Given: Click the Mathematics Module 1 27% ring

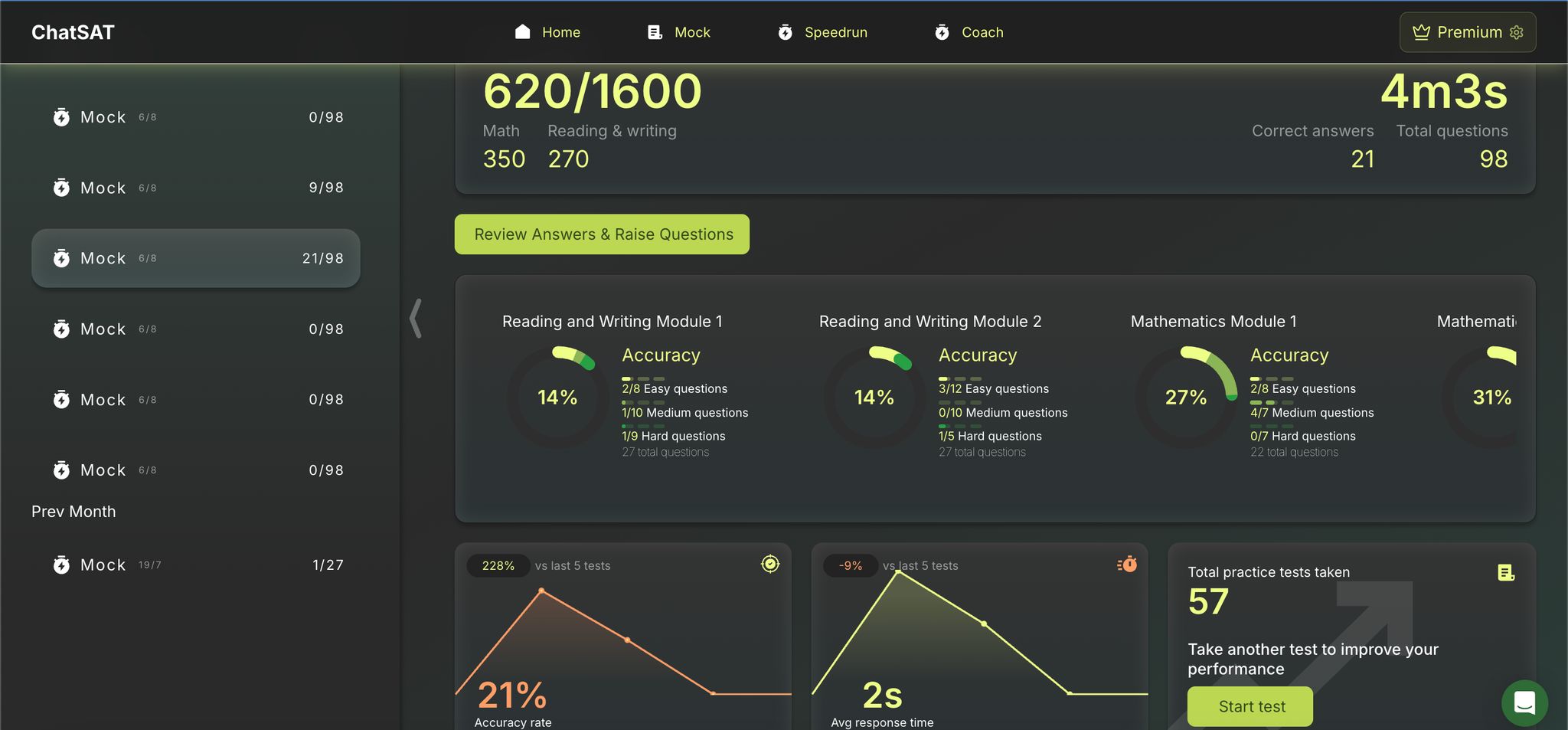Looking at the screenshot, I should [x=1185, y=397].
